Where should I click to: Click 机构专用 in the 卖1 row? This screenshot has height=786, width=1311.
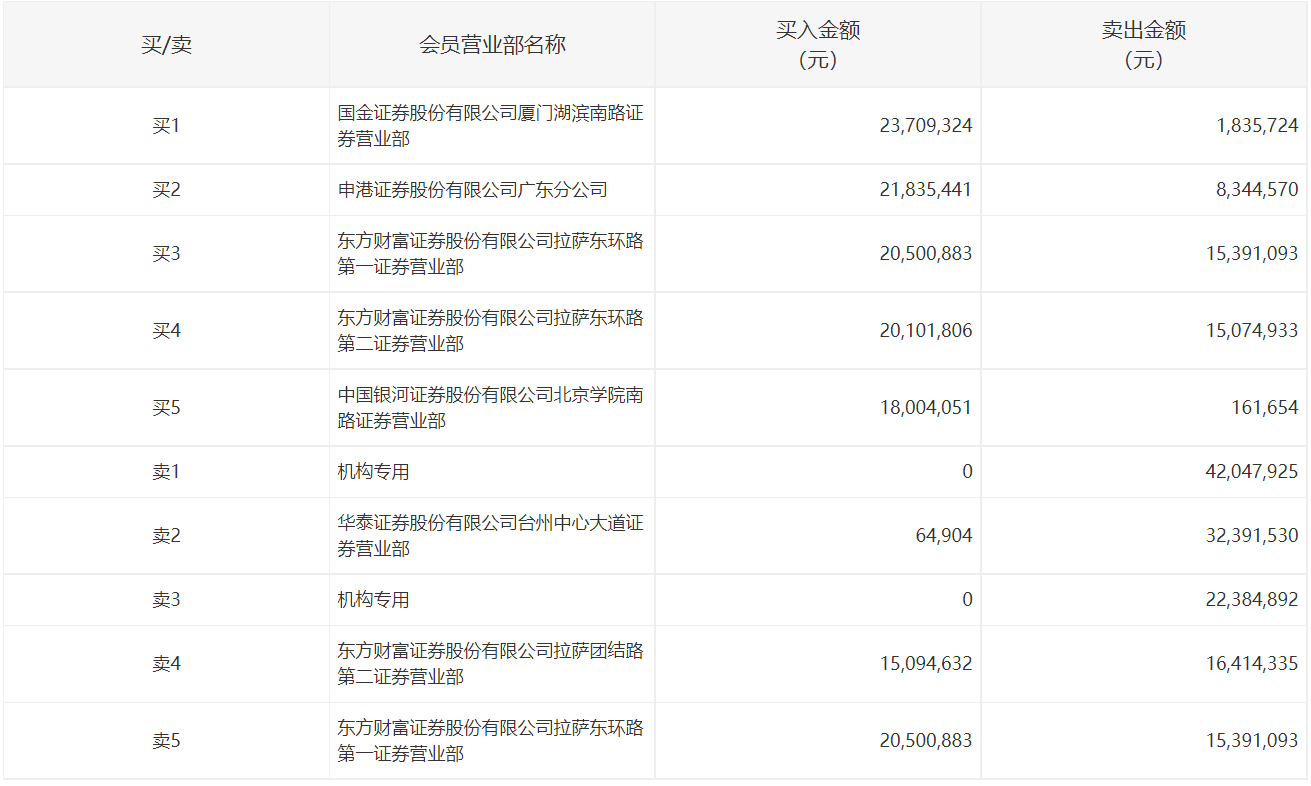tap(373, 472)
